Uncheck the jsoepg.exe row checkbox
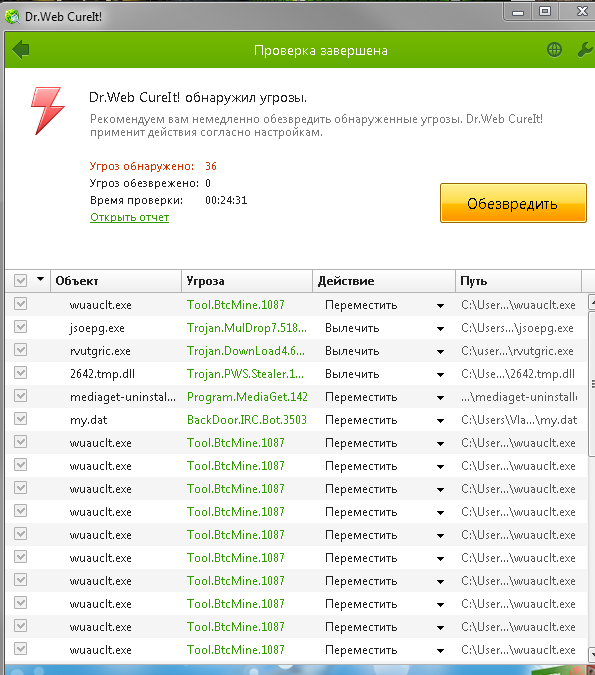 [20, 327]
